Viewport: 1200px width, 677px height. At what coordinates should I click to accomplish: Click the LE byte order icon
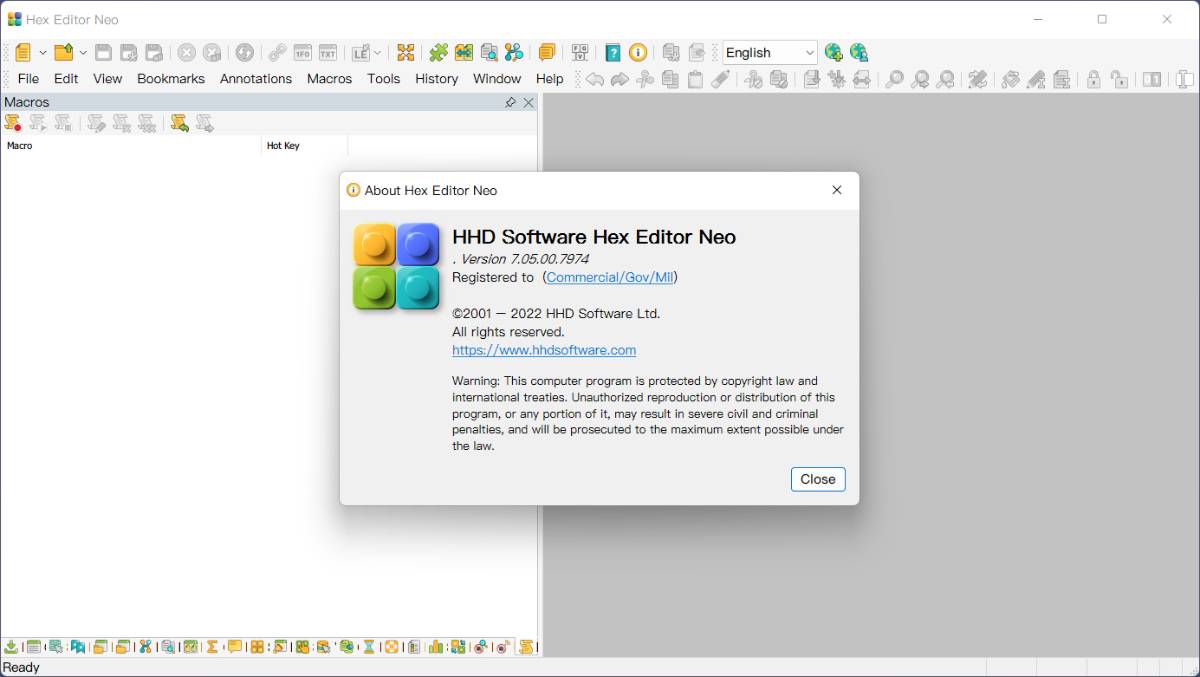click(x=360, y=53)
